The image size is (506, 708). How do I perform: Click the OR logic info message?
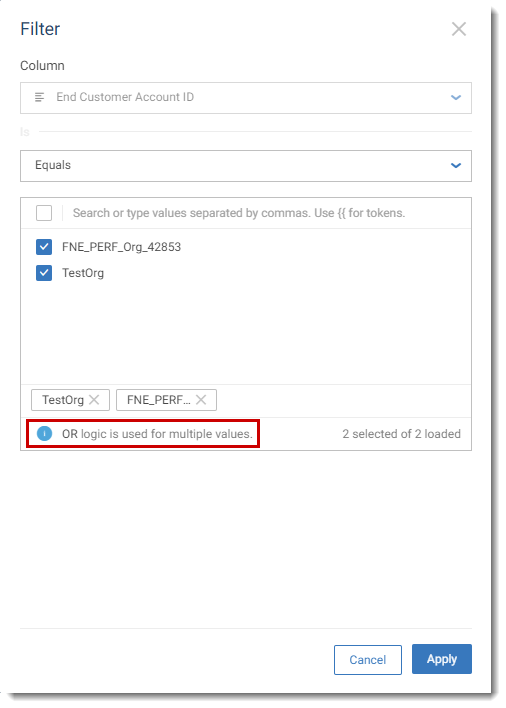click(x=157, y=434)
